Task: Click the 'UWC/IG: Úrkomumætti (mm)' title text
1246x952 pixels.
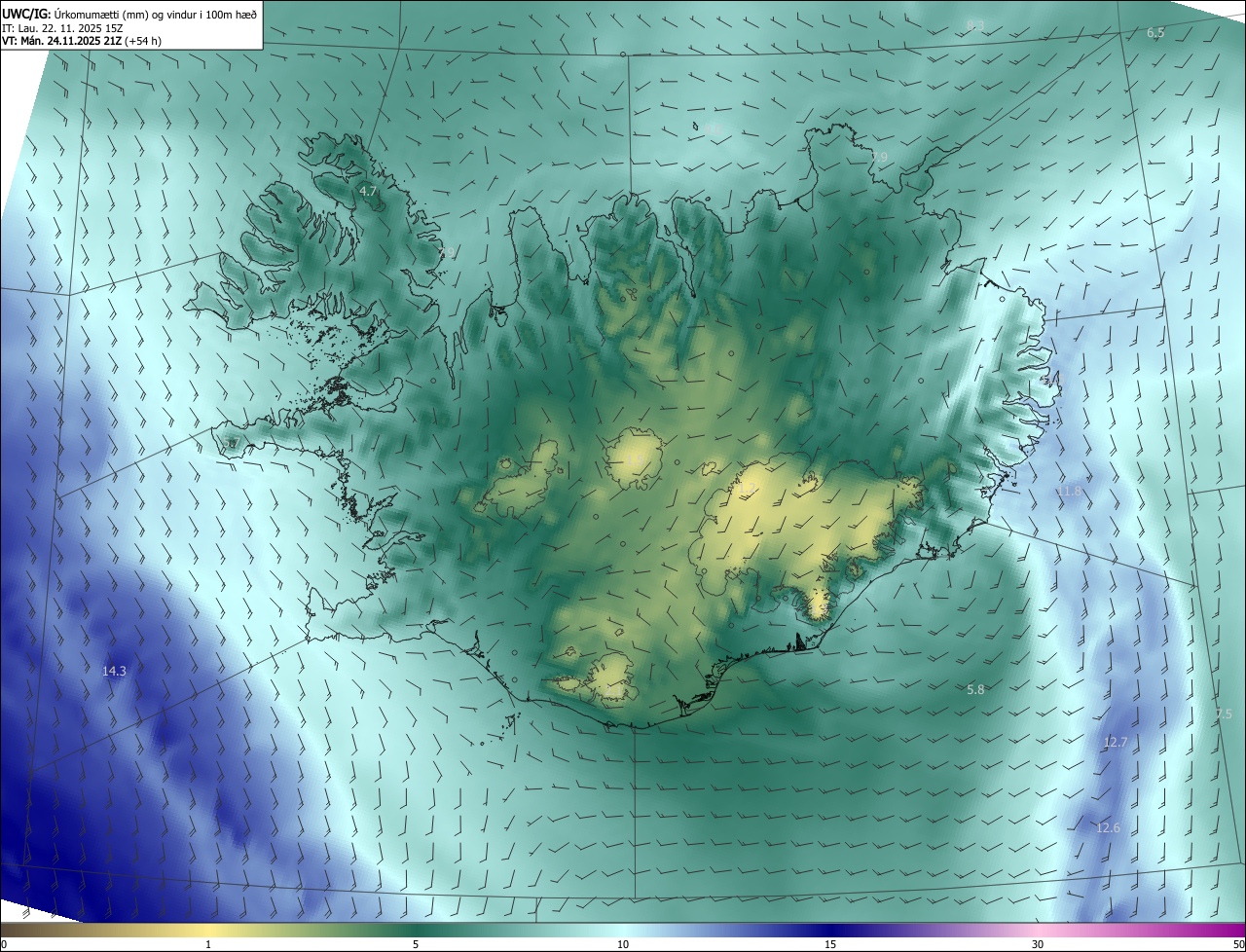Action: [128, 14]
